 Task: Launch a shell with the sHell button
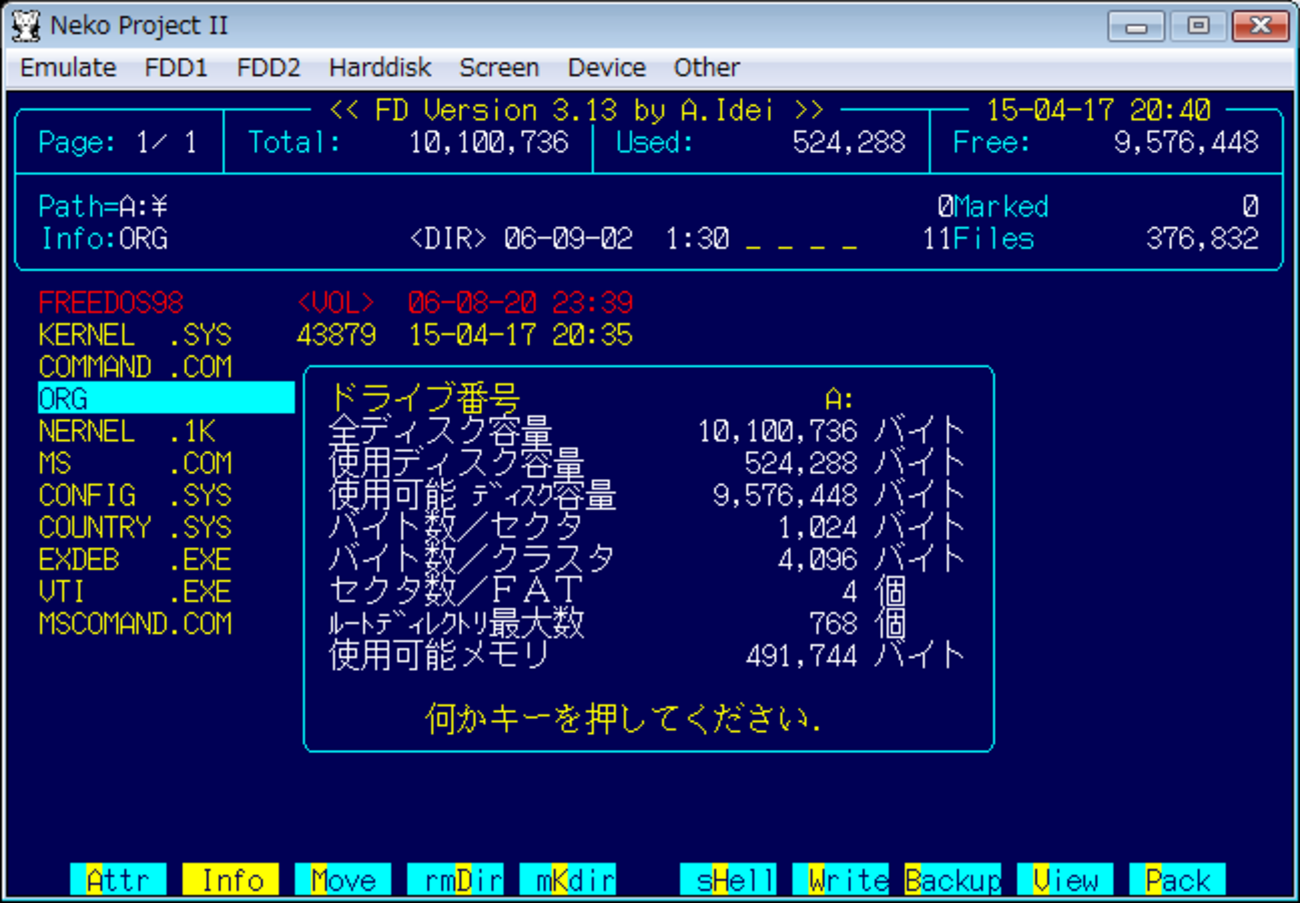728,879
